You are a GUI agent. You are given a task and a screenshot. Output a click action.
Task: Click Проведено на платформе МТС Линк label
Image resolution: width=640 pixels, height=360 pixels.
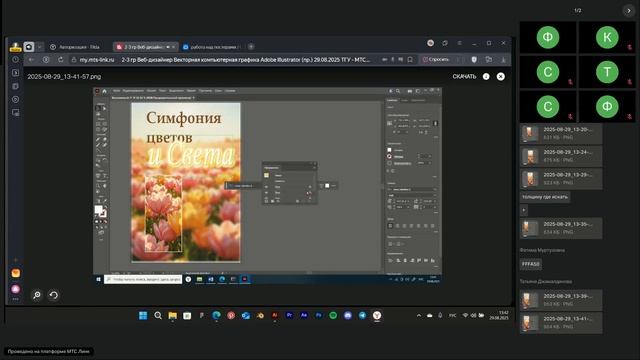(49, 351)
